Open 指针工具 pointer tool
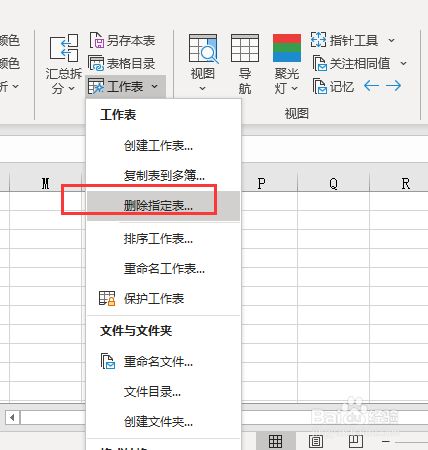 point(344,40)
